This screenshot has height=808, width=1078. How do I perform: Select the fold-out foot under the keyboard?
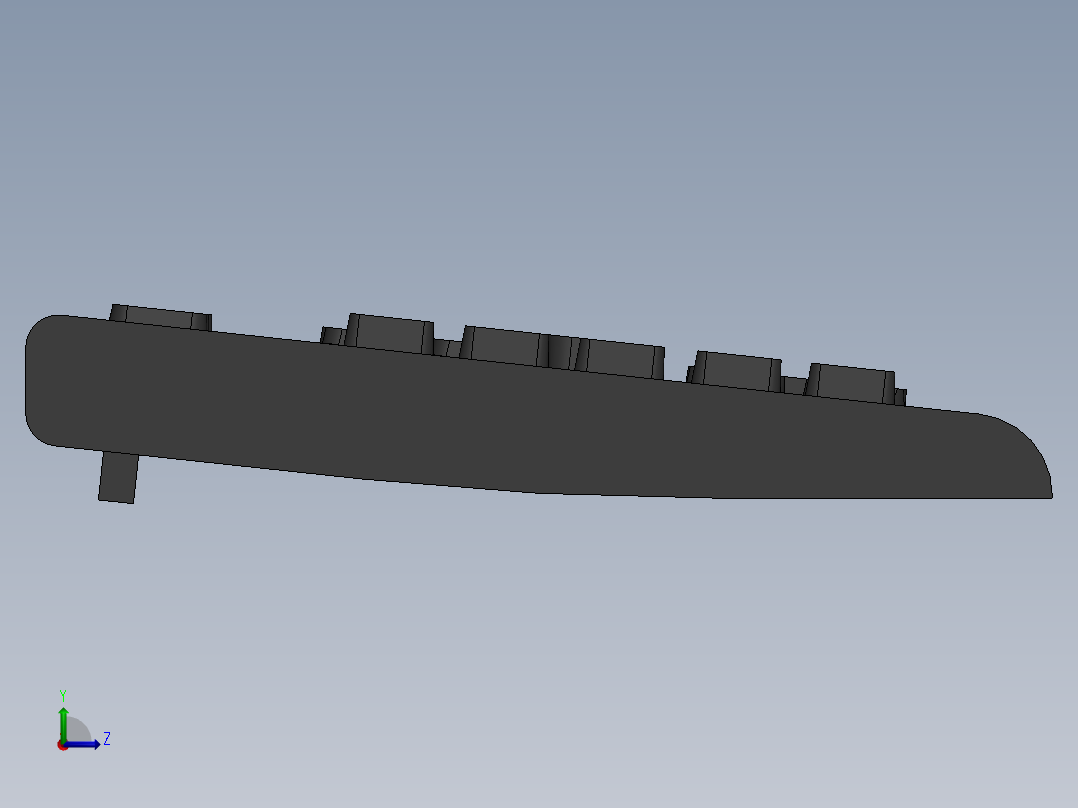pyautogui.click(x=118, y=477)
